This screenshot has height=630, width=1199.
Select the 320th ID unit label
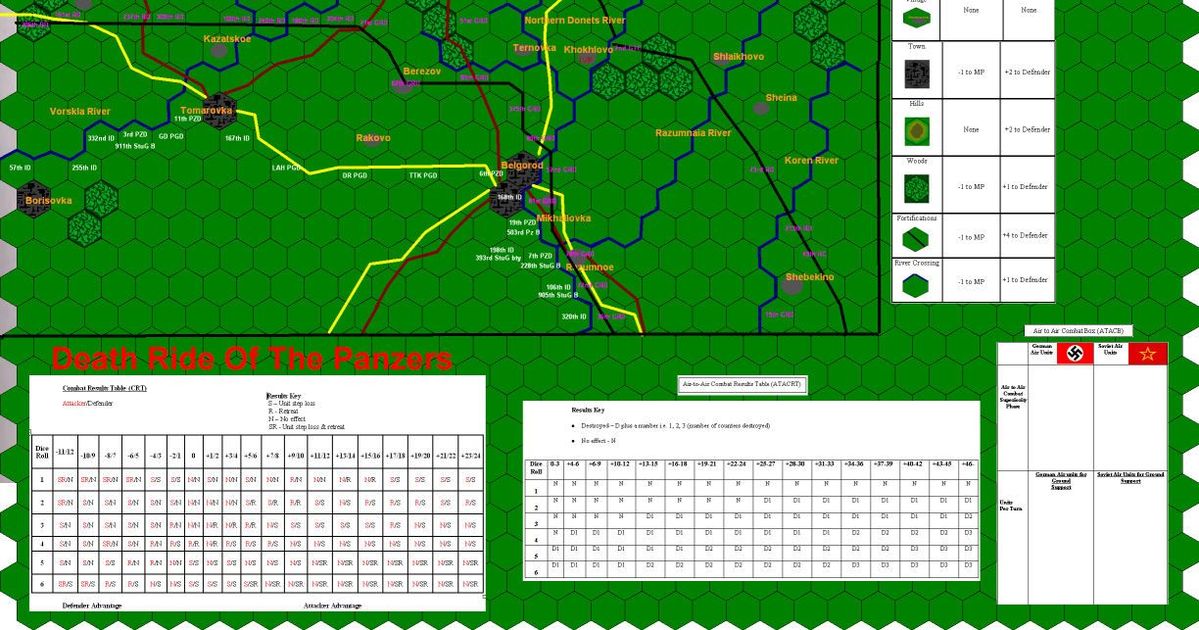click(x=574, y=317)
